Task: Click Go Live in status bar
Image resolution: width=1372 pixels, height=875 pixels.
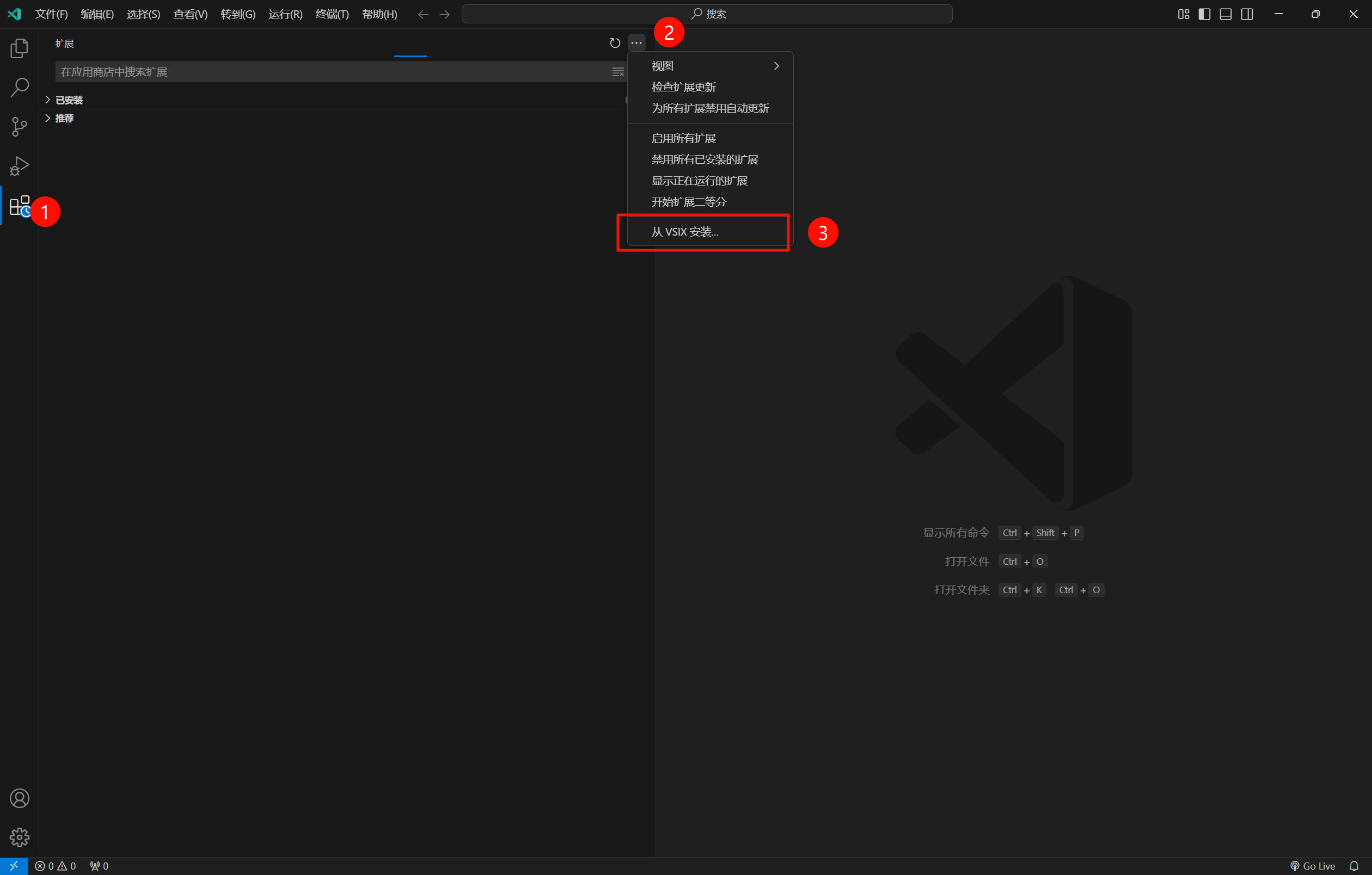Action: click(1313, 866)
